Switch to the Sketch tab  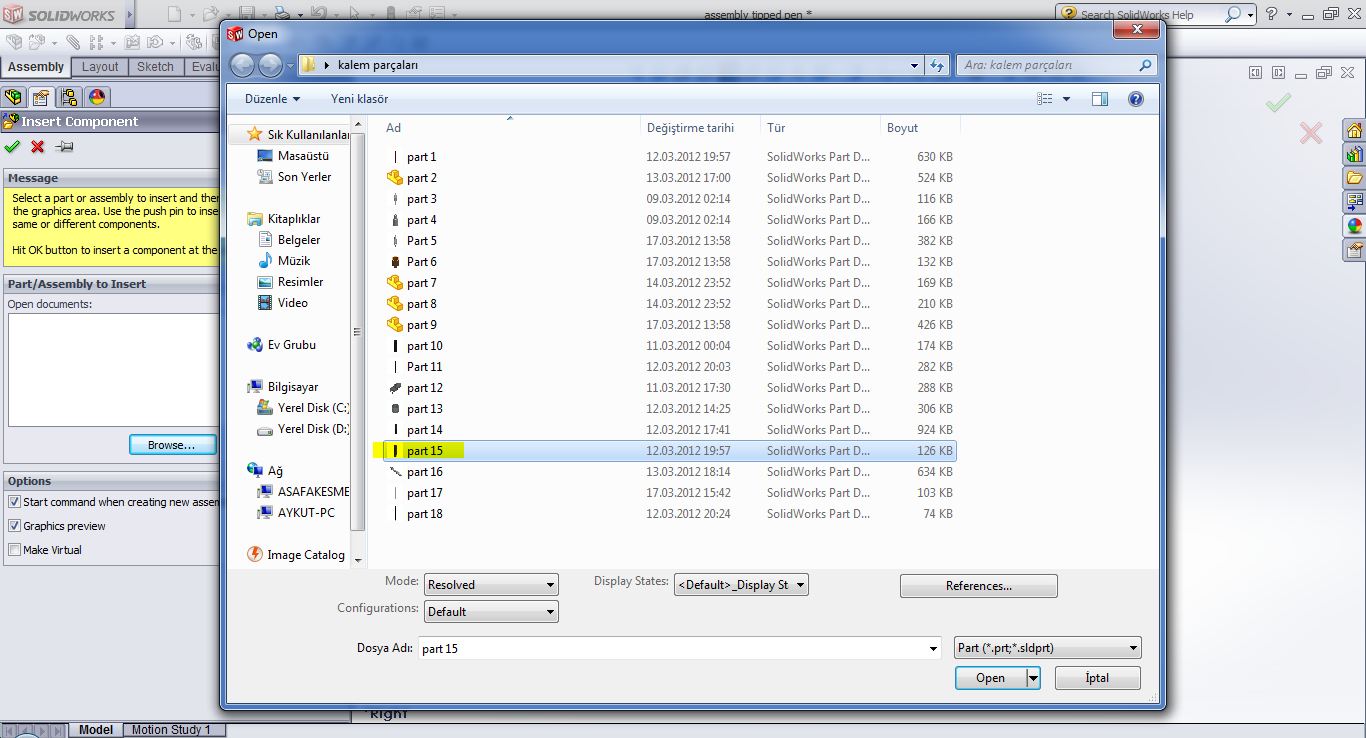tap(155, 67)
